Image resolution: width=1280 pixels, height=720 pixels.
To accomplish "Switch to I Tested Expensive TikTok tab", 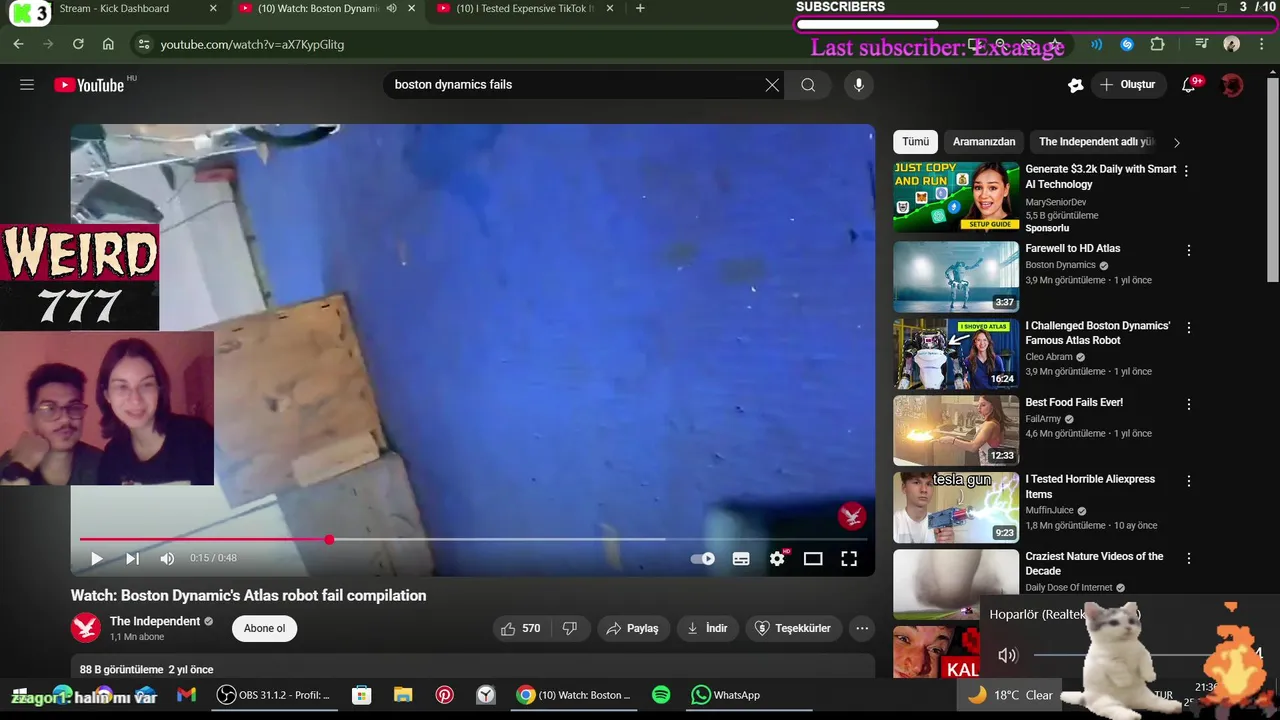I will tap(524, 8).
